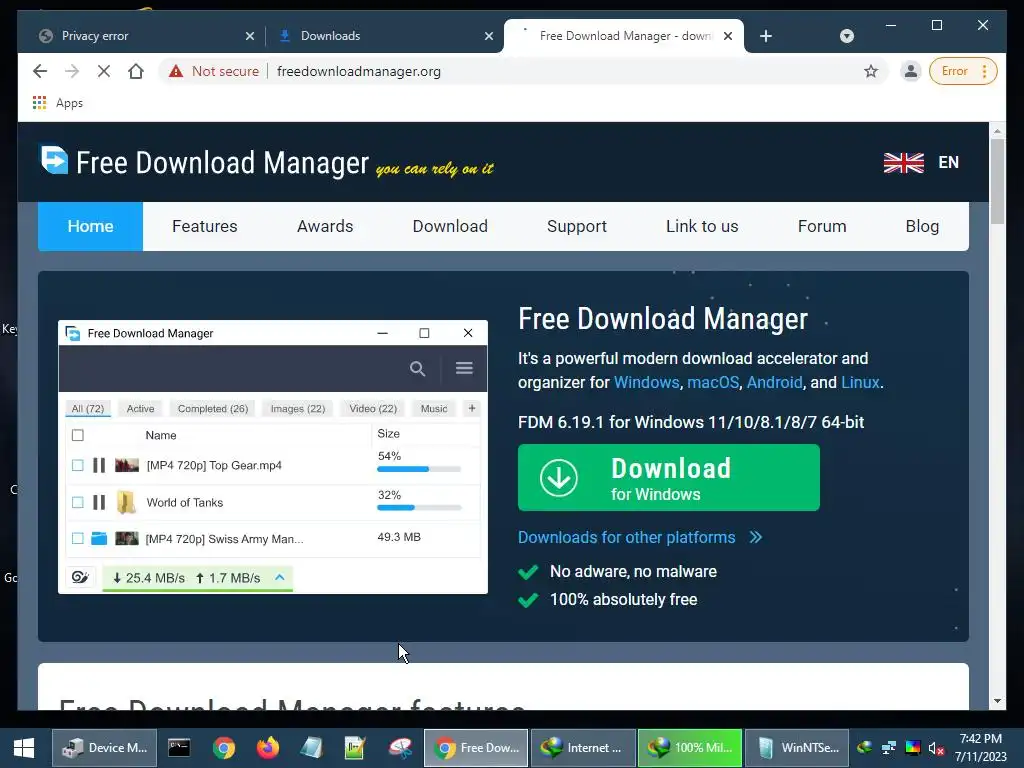
Task: Open the browser home page icon
Action: pyautogui.click(x=136, y=71)
